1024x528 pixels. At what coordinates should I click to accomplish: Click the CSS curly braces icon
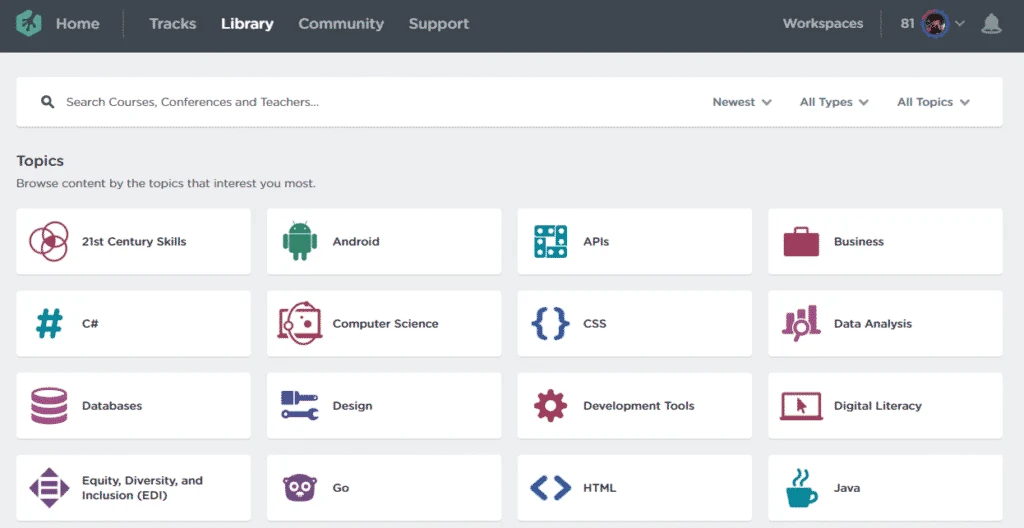(550, 323)
